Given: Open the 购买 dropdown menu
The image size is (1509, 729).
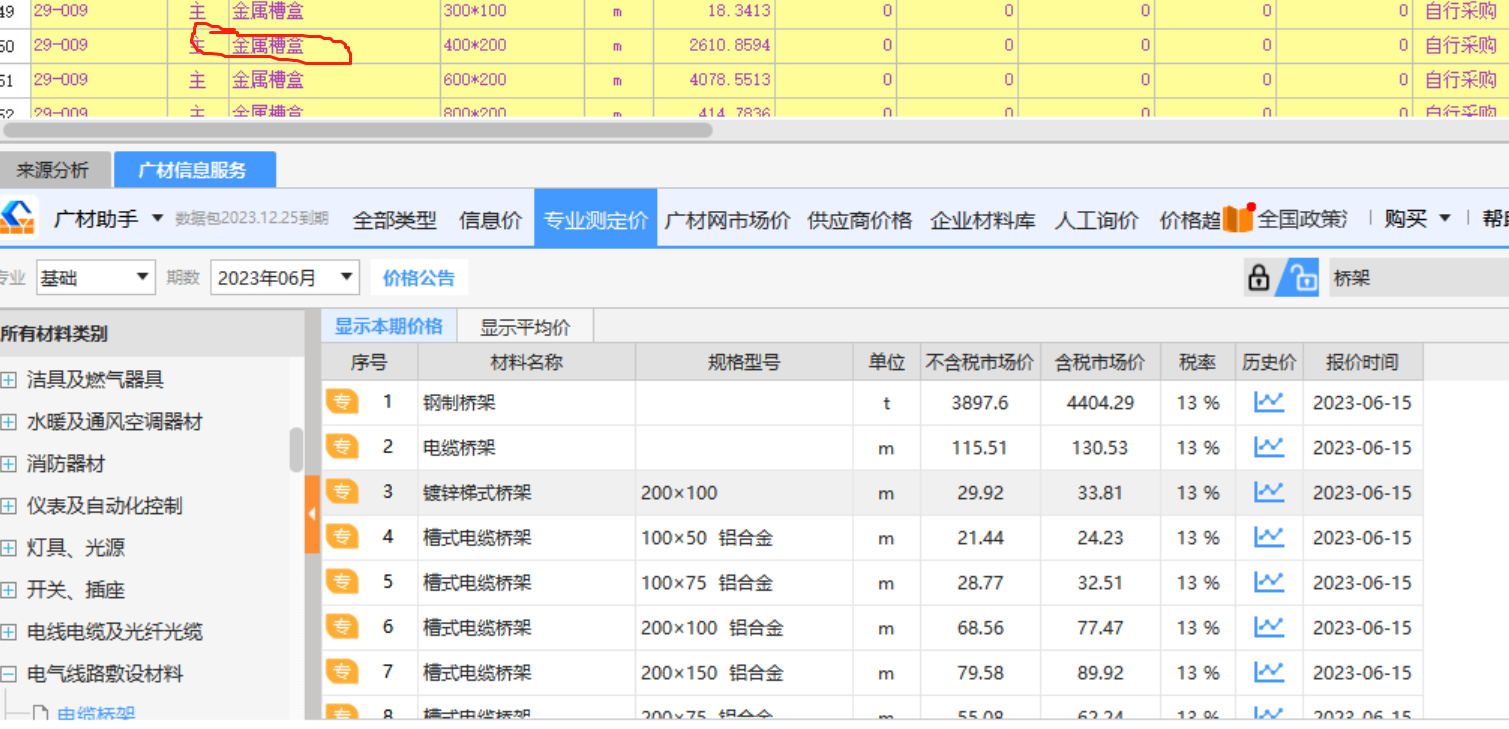Looking at the screenshot, I should (x=1417, y=218).
